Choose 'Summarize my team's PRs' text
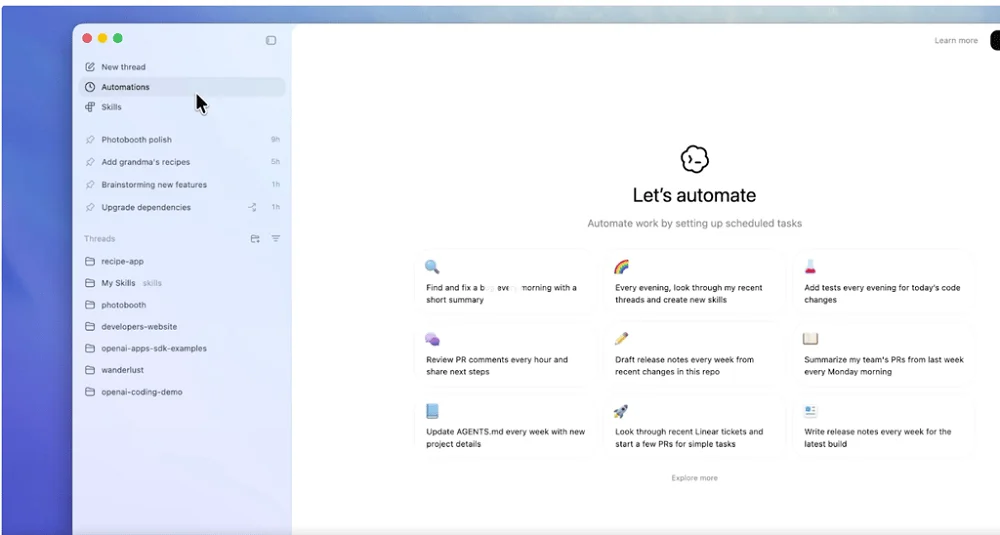Viewport: 1000px width, 535px height. click(884, 365)
